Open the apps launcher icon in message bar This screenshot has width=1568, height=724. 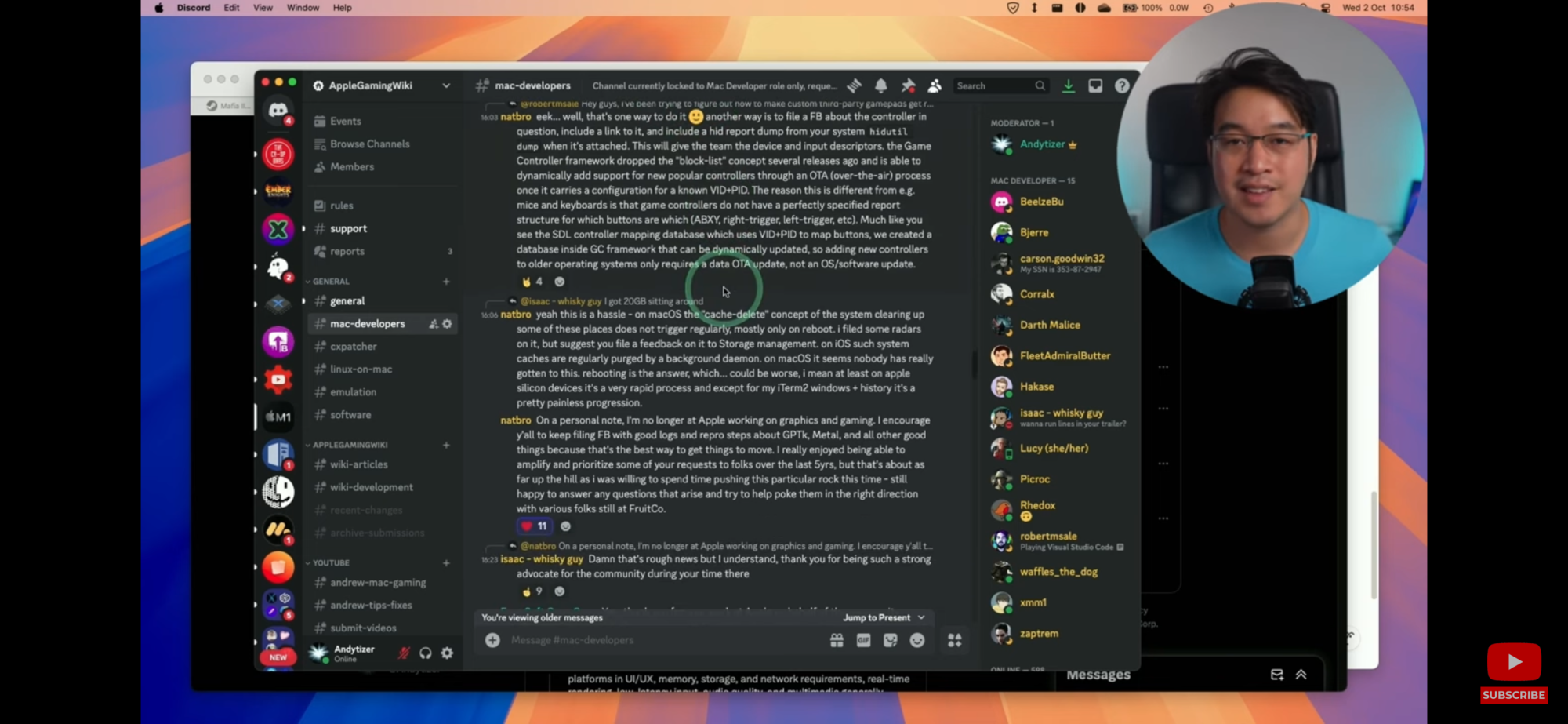[954, 640]
